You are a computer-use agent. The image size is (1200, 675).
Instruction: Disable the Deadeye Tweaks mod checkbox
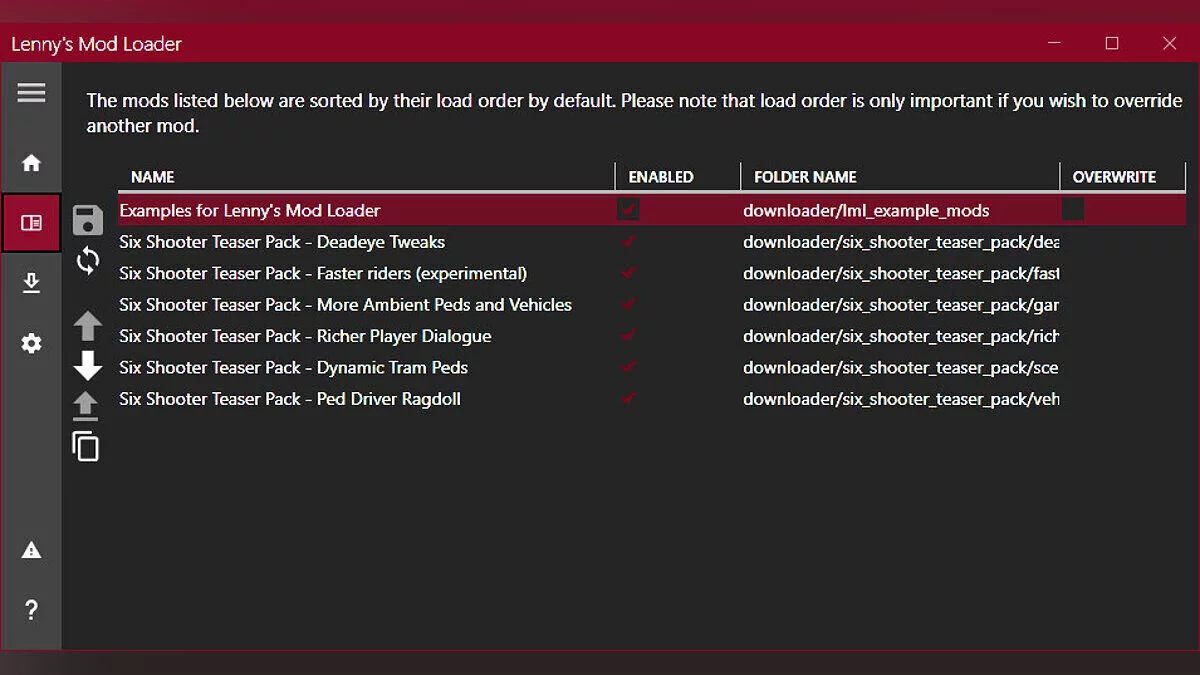click(629, 242)
